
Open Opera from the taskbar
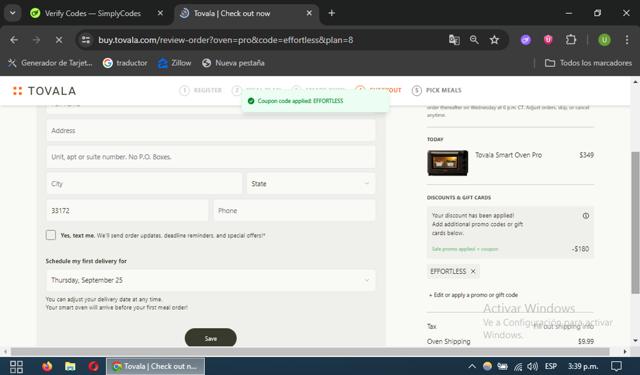93,366
